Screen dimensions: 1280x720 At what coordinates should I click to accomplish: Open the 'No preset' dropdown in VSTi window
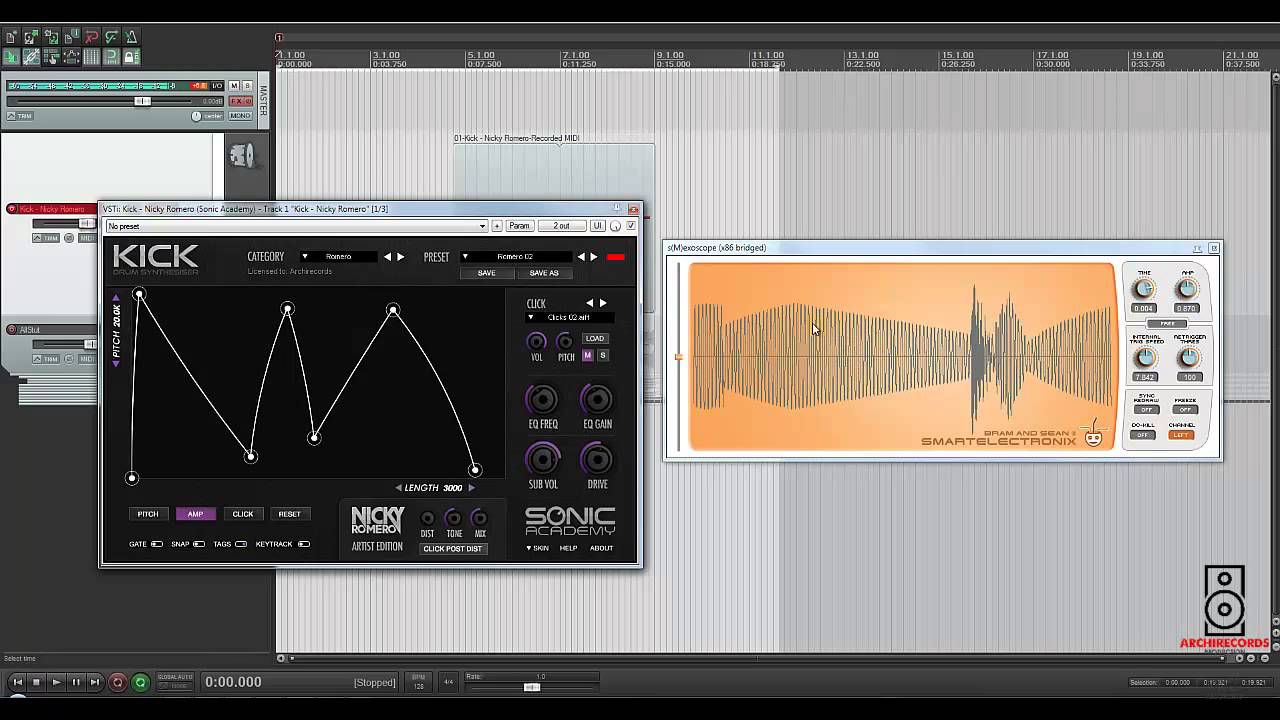coord(297,226)
